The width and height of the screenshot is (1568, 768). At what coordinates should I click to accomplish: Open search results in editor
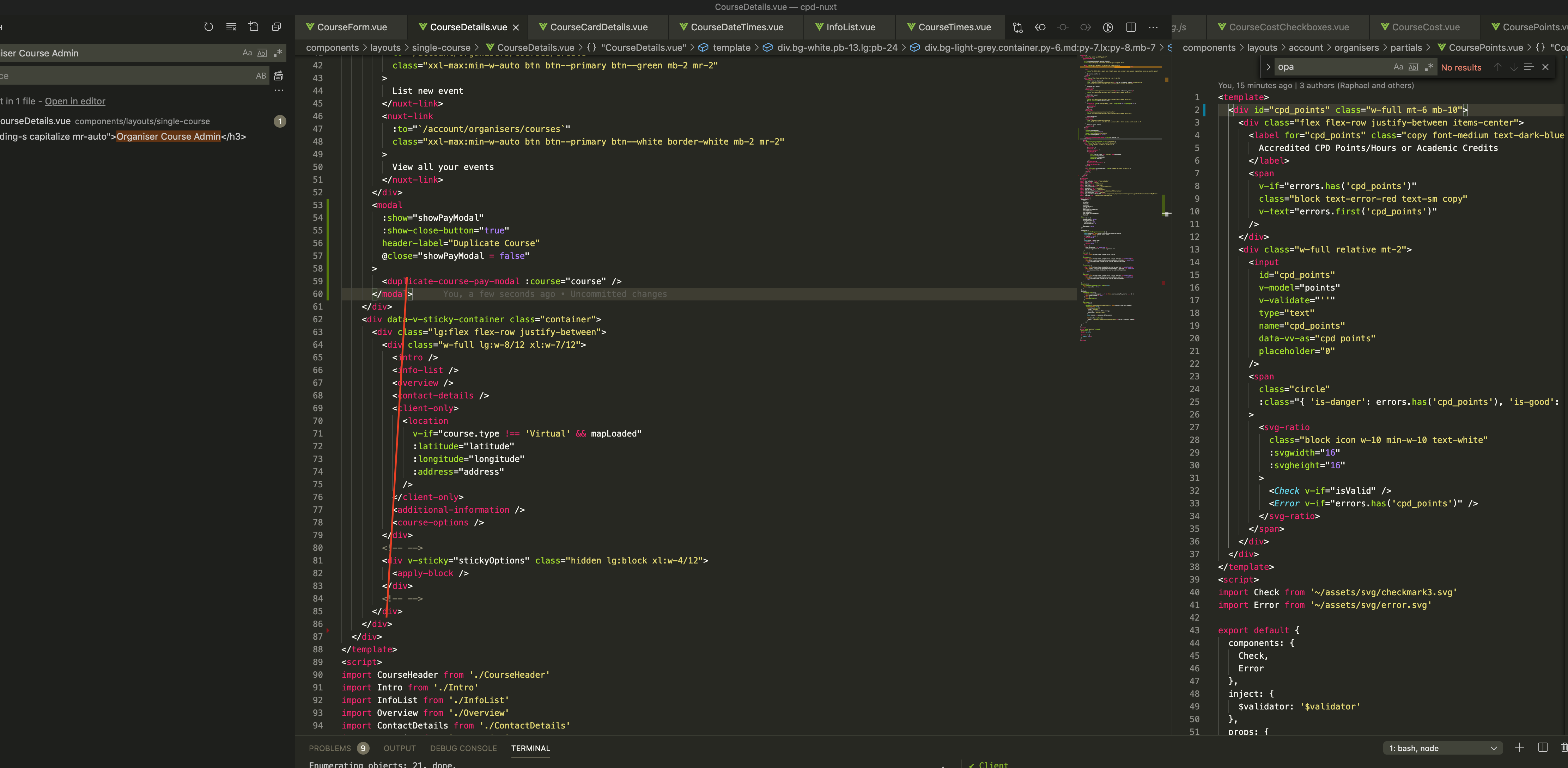point(75,101)
